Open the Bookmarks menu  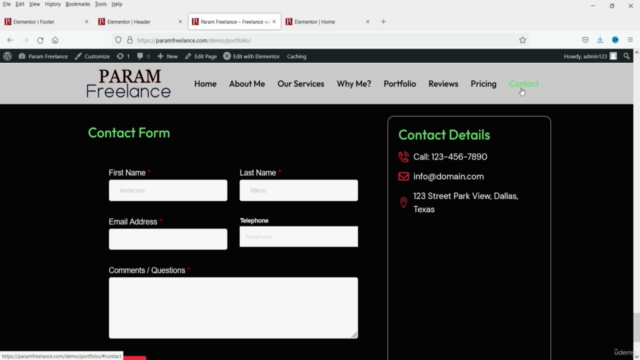[x=78, y=4]
